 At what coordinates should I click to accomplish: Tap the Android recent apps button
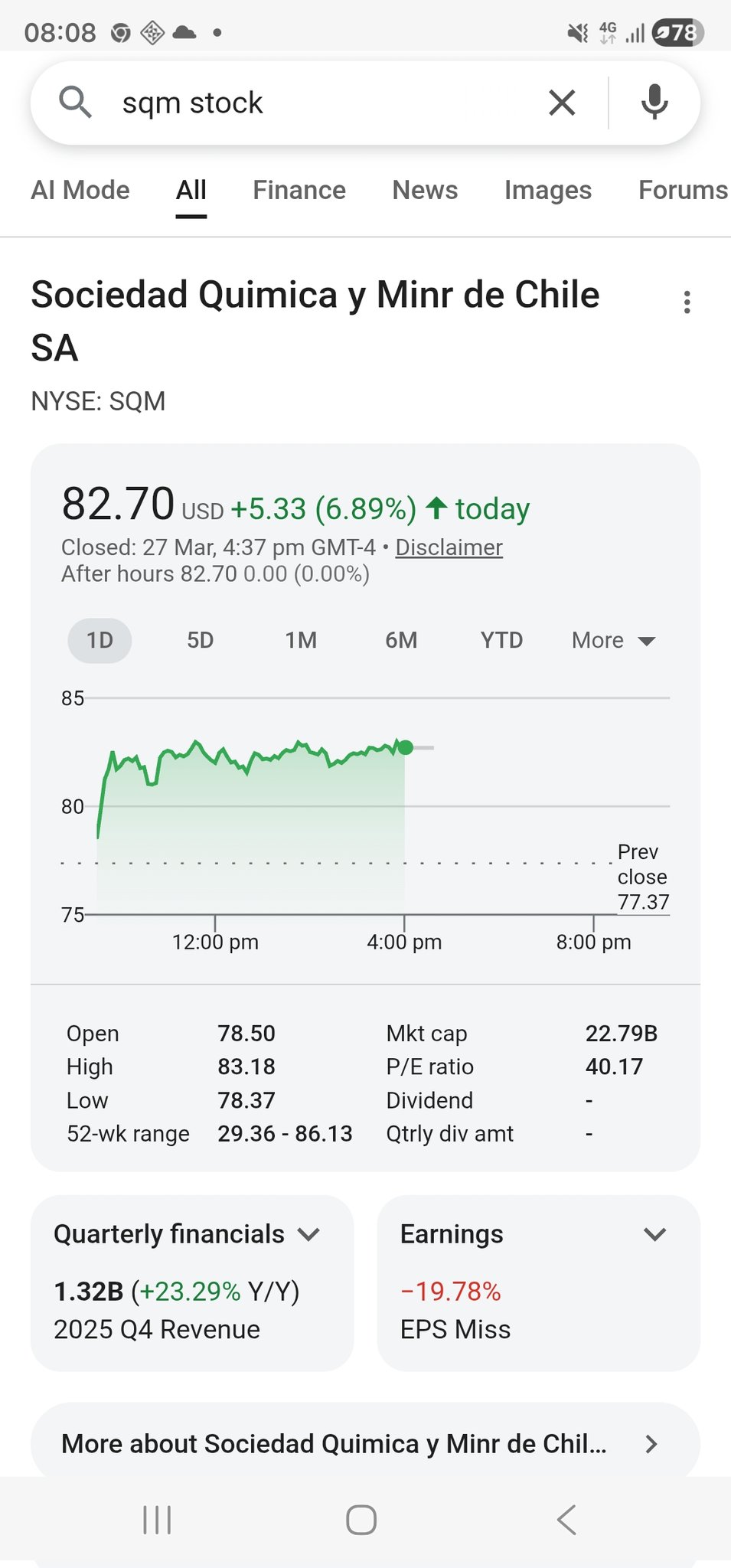pyautogui.click(x=157, y=1520)
